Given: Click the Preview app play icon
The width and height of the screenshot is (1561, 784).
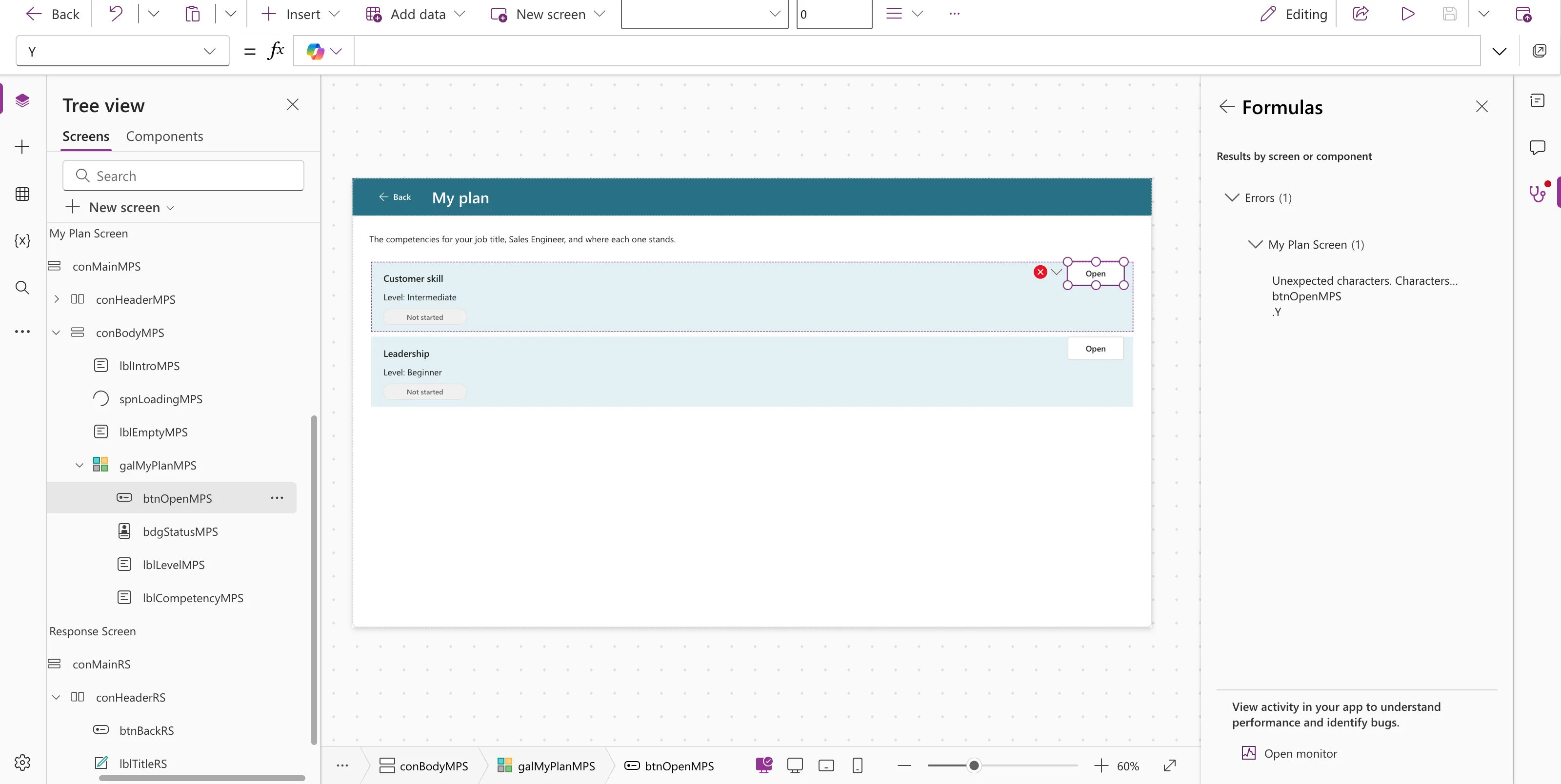Looking at the screenshot, I should pos(1408,14).
